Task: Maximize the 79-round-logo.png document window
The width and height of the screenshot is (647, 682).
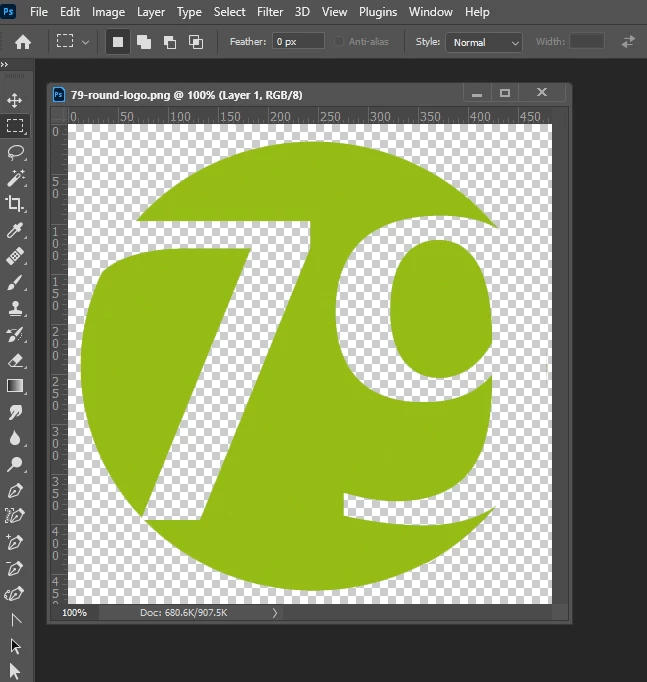Action: [505, 93]
